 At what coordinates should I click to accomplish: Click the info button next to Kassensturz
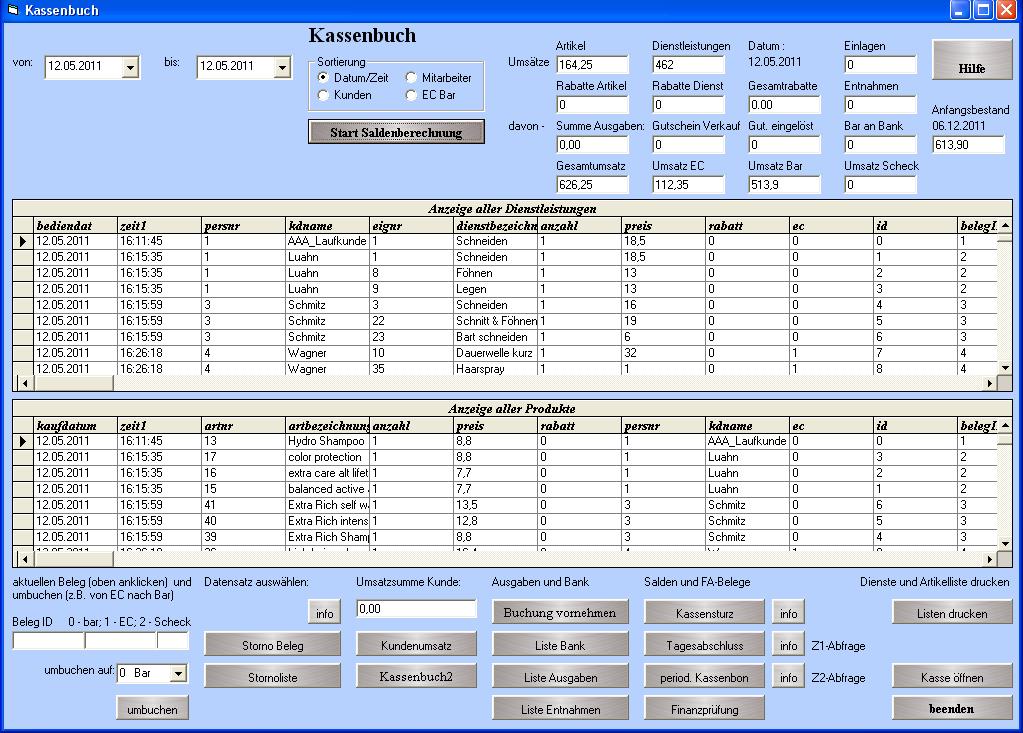788,613
